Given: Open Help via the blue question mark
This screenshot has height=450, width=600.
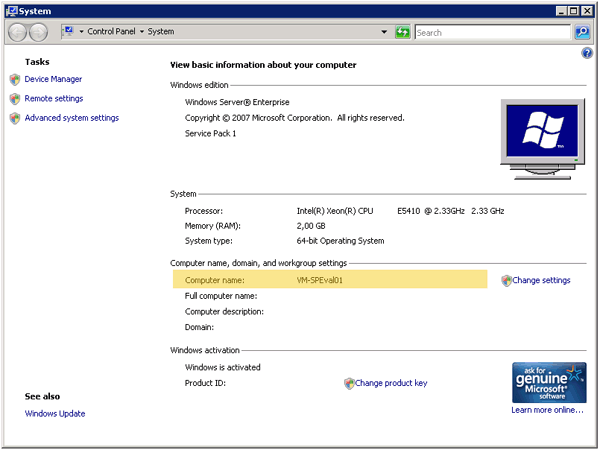Looking at the screenshot, I should coord(587,52).
